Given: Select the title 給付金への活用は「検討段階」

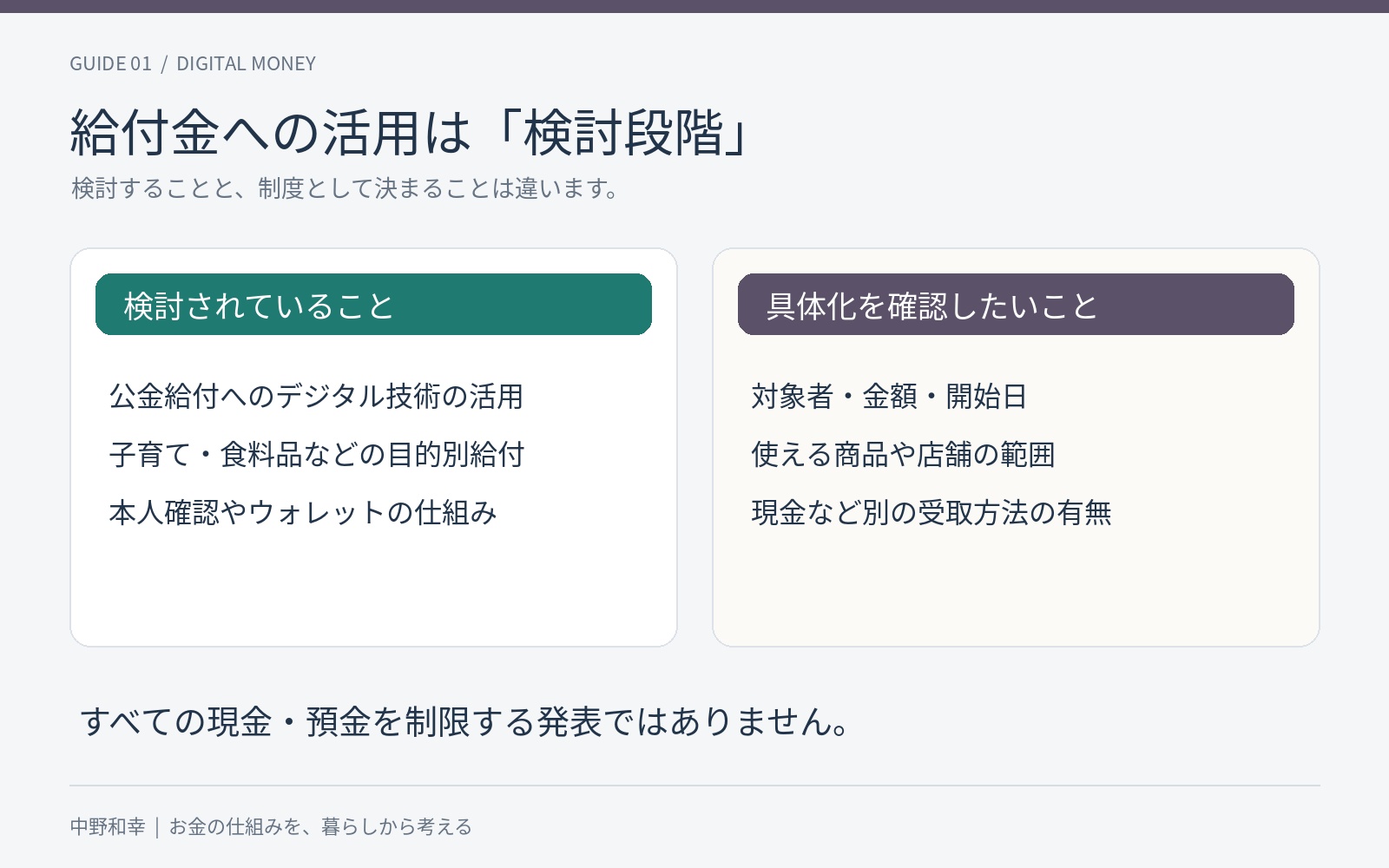Looking at the screenshot, I should click(x=409, y=134).
